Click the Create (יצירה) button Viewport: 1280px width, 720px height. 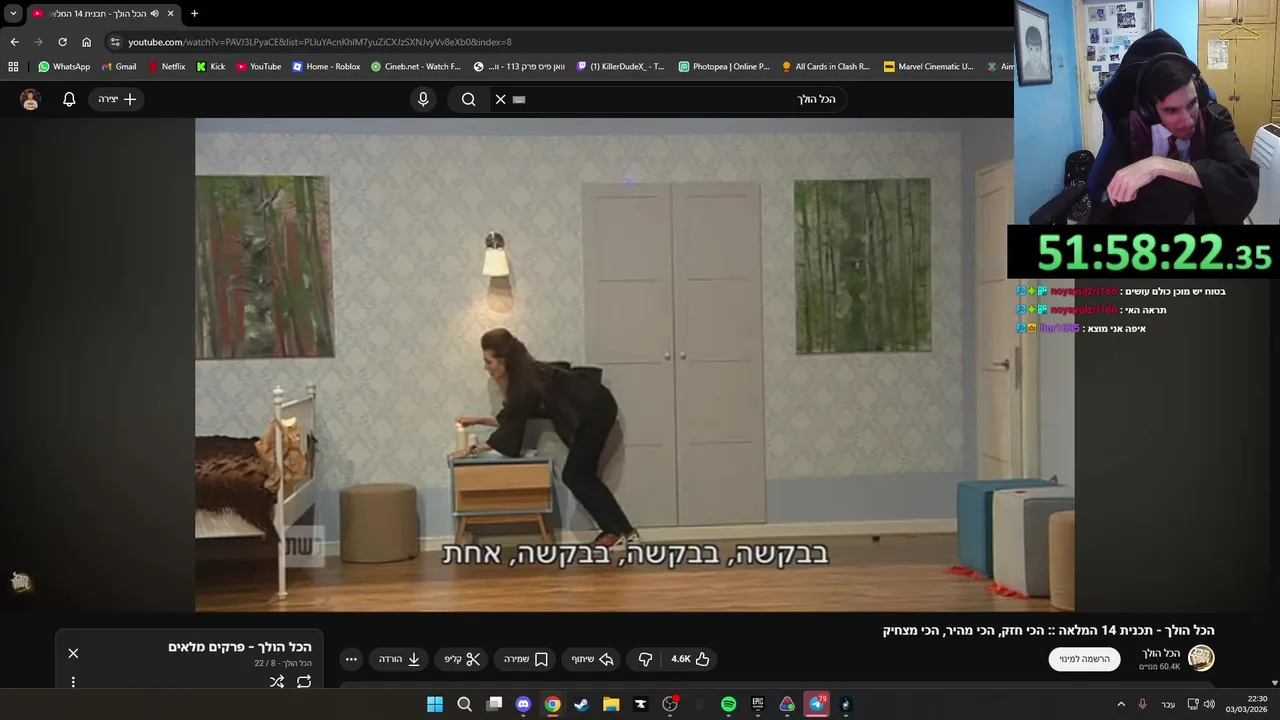[117, 99]
